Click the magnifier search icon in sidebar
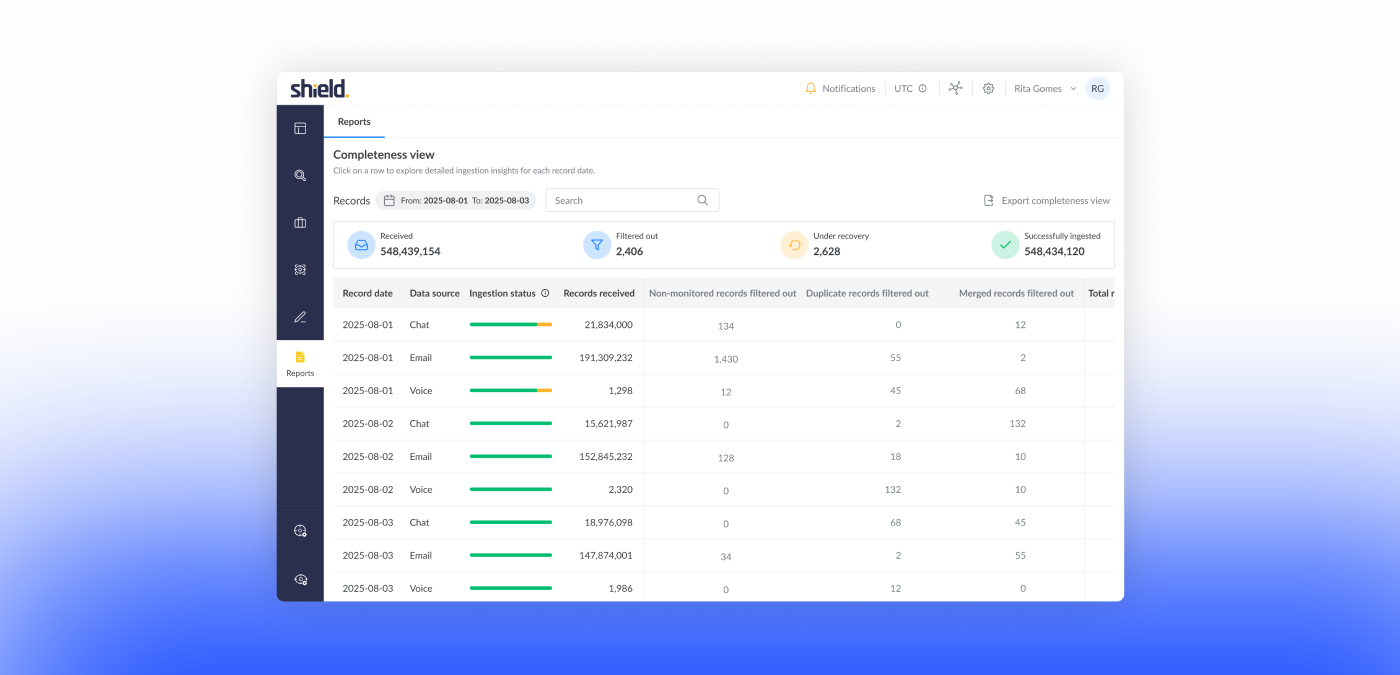 tap(300, 175)
